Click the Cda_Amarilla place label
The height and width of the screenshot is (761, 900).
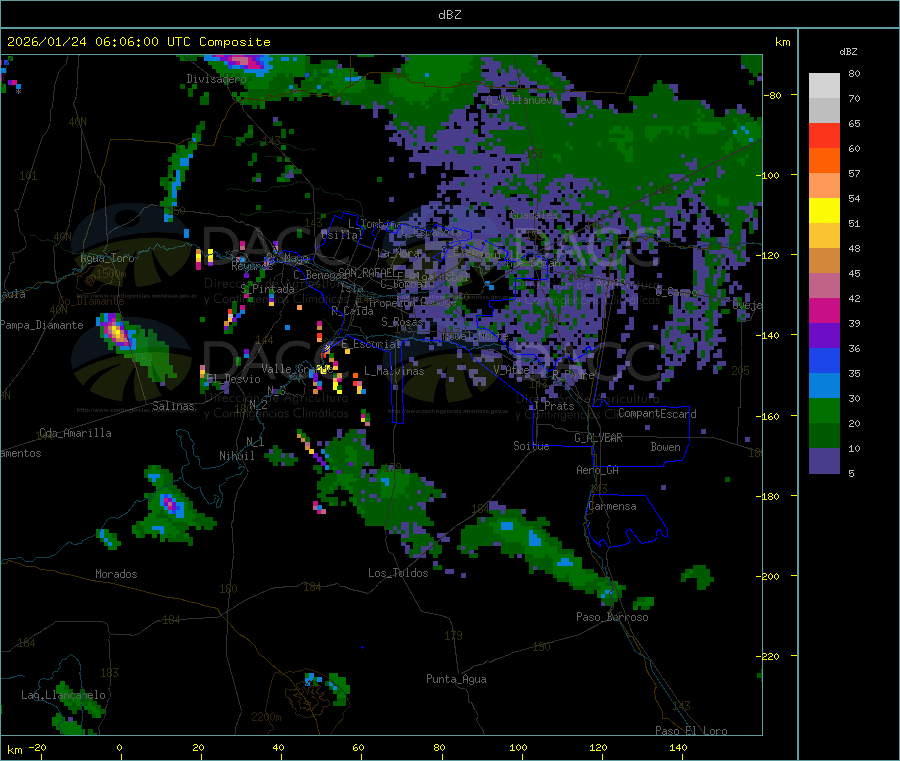point(75,433)
